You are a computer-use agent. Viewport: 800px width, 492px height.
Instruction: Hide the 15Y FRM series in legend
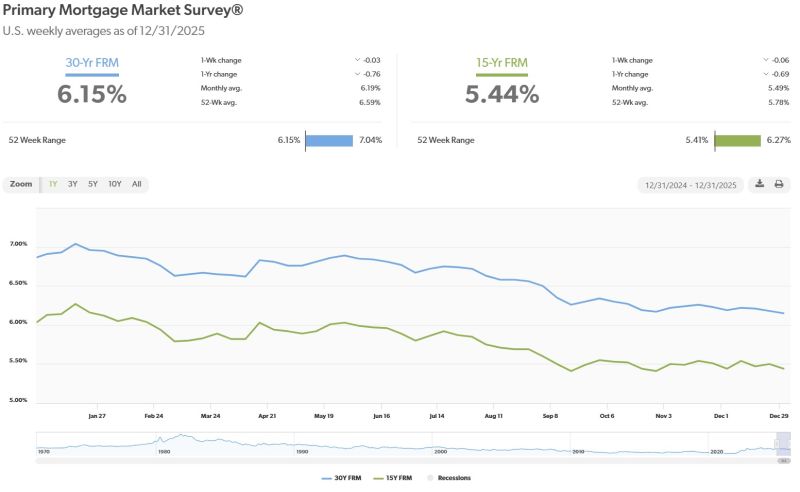click(393, 478)
